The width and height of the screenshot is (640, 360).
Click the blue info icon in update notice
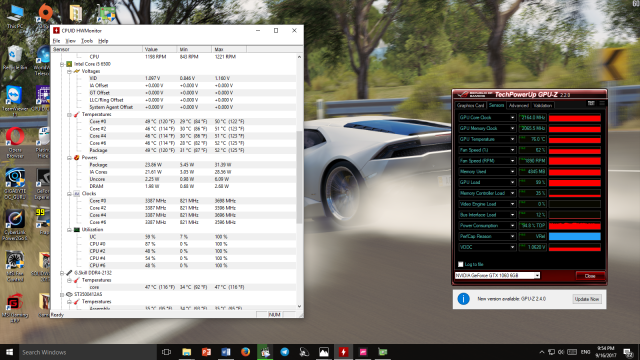click(x=463, y=299)
